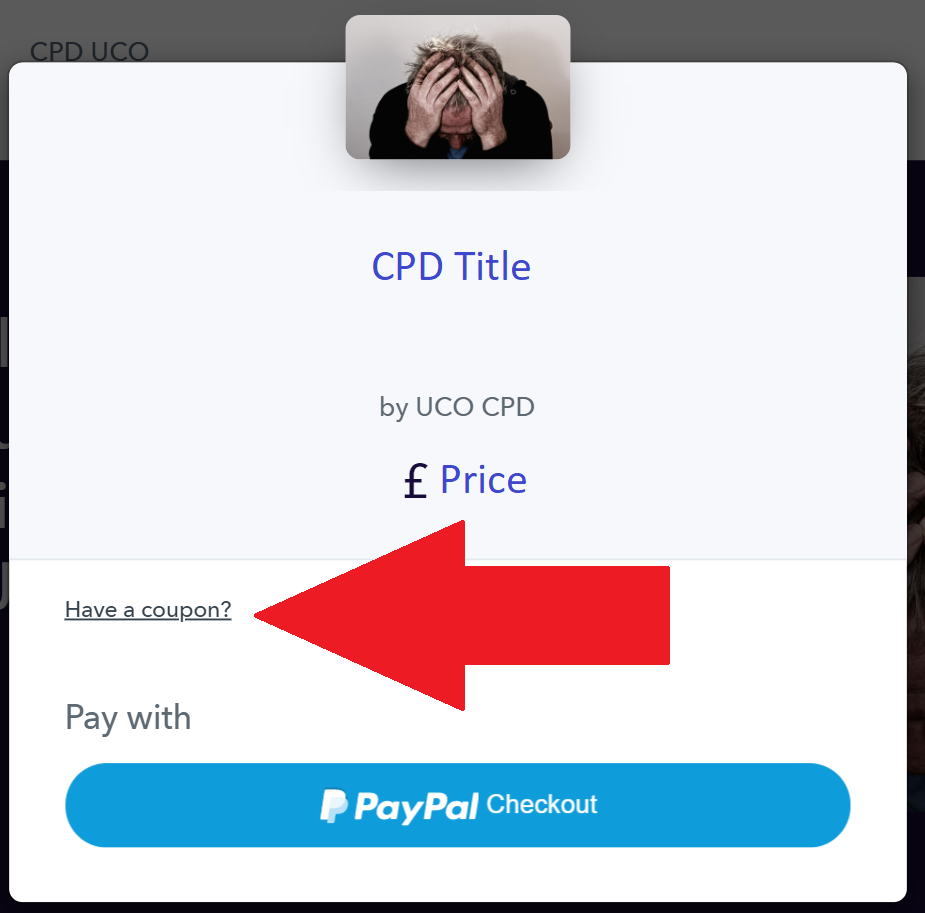Click the dimmed photo behind the dialog's right edge

point(916,472)
